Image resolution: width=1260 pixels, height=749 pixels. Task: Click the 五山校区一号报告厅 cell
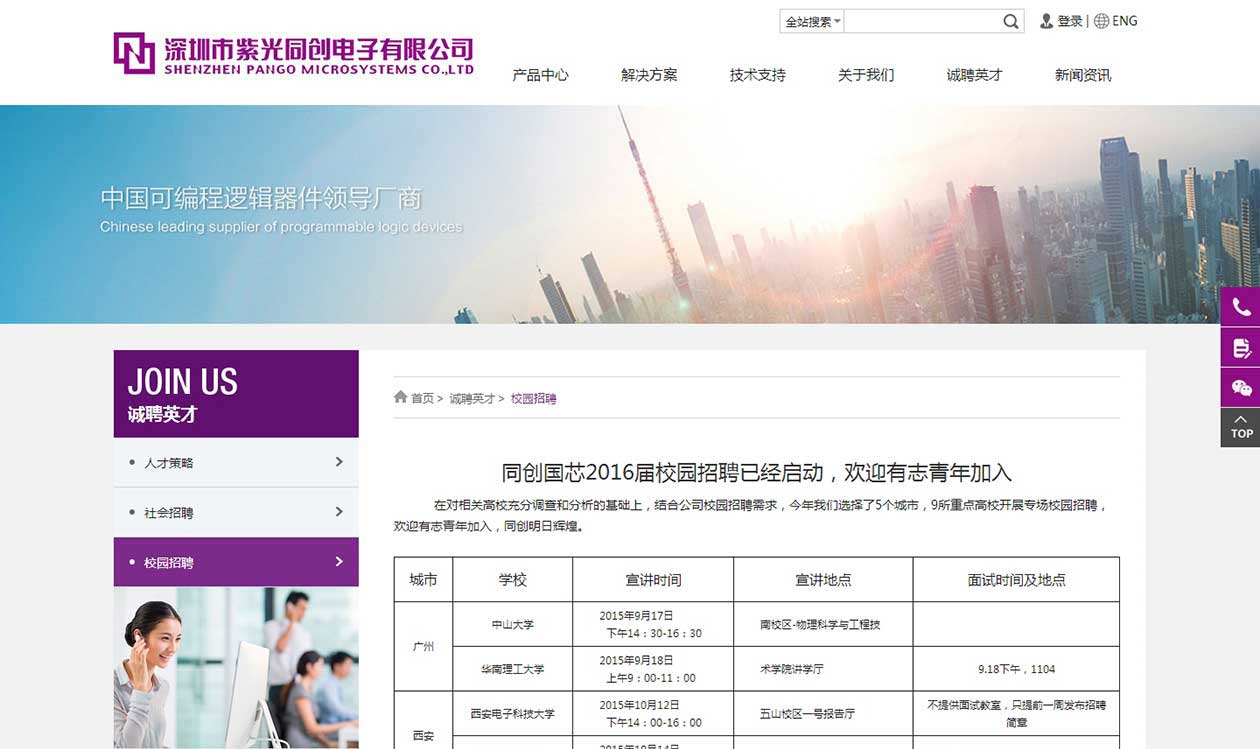pyautogui.click(x=823, y=714)
